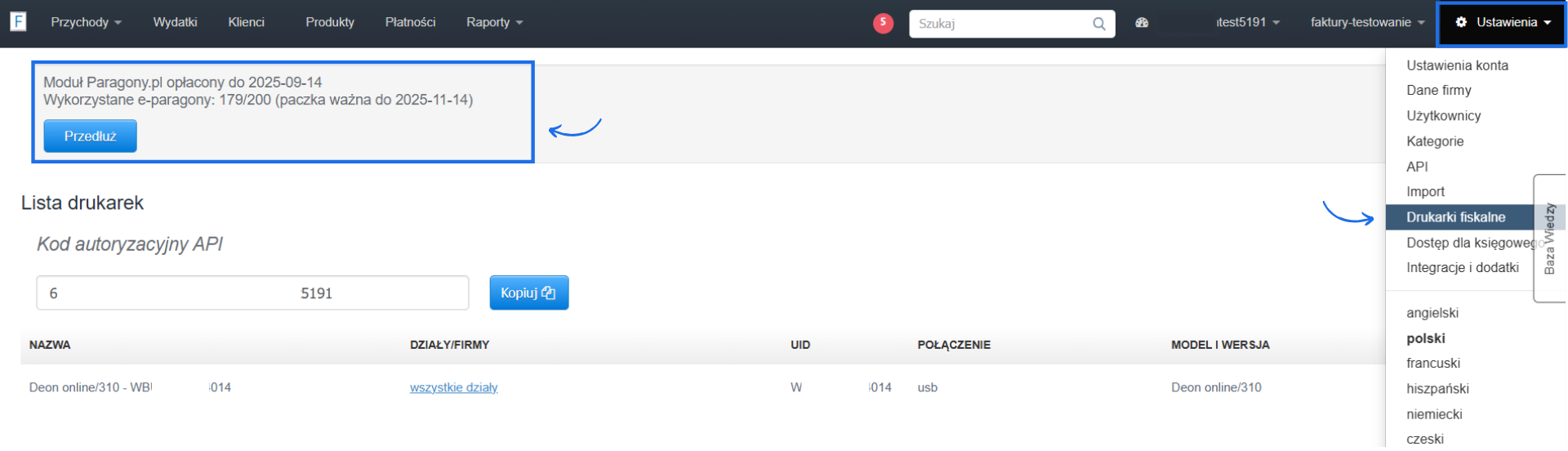This screenshot has height=451, width=1568.
Task: Click the Deon online/310 model cell
Action: point(1216,387)
